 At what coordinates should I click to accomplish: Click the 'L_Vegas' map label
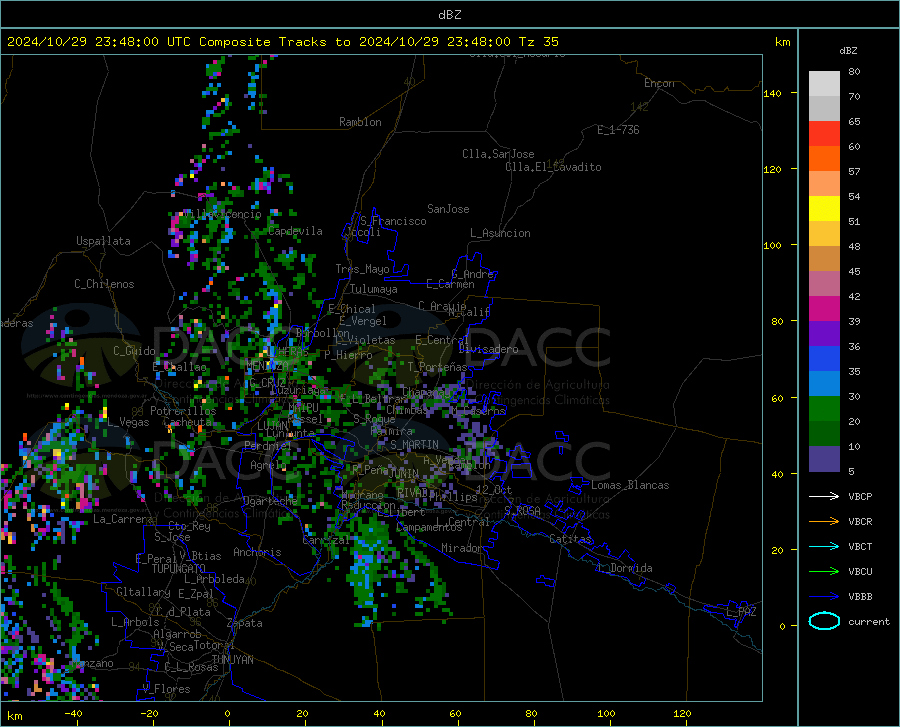(x=128, y=422)
